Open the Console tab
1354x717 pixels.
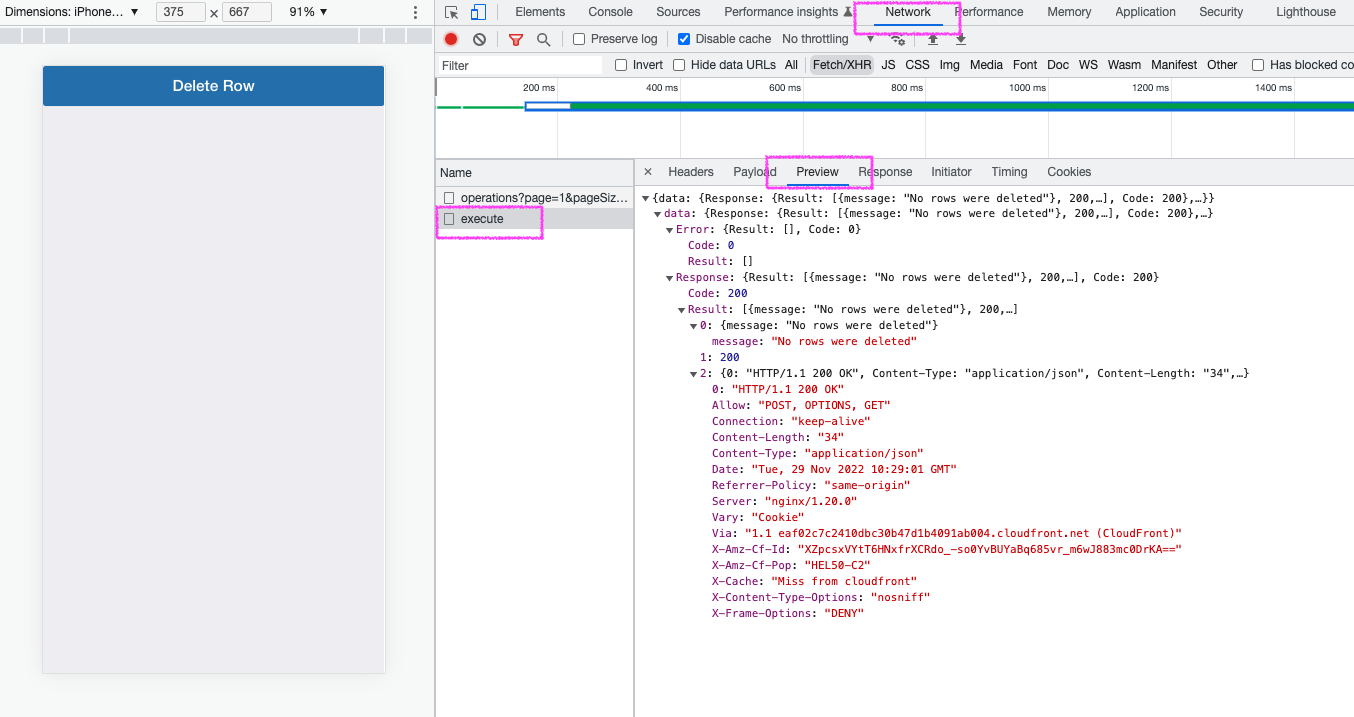(x=610, y=12)
